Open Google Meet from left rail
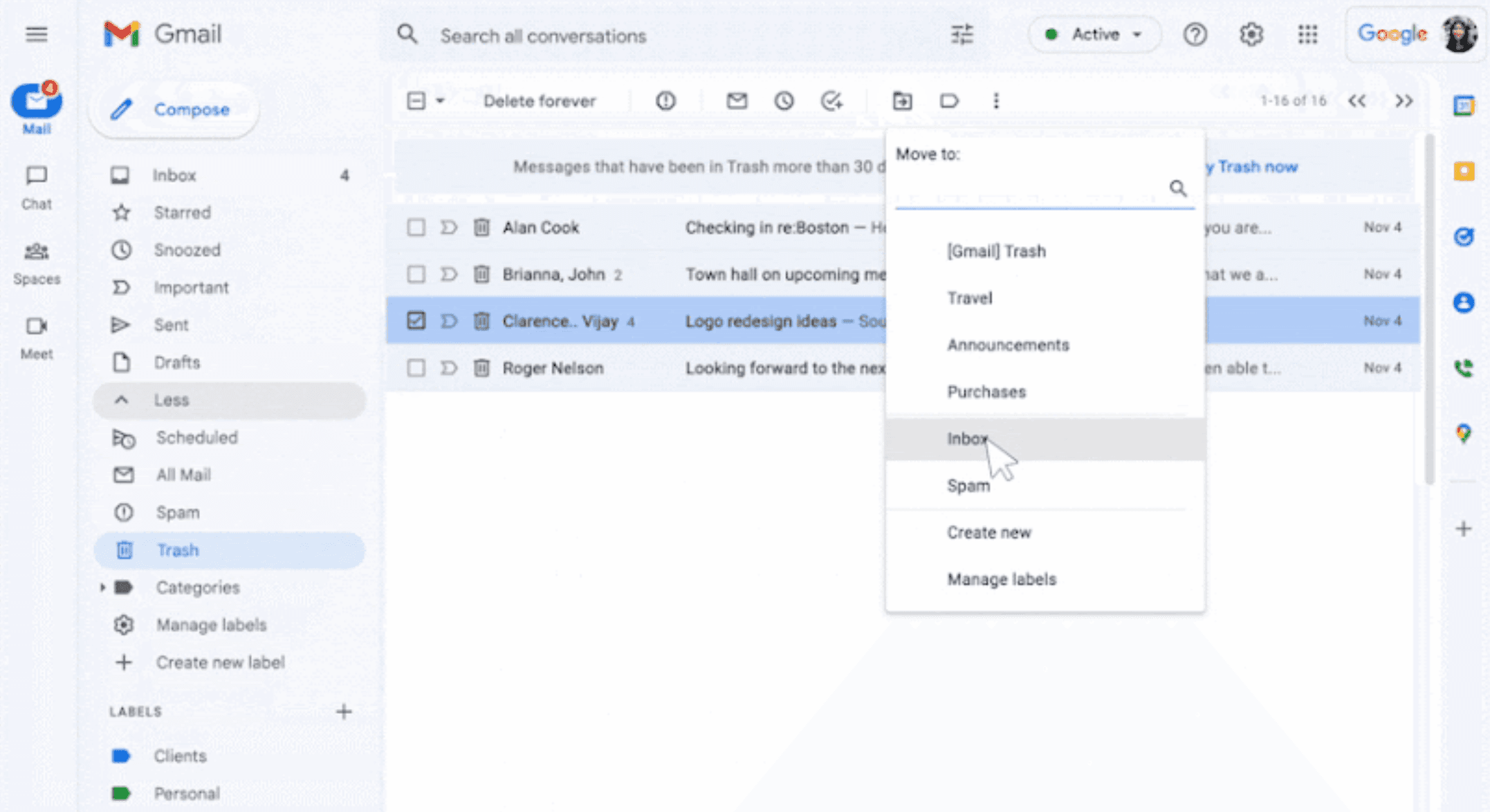The image size is (1490, 812). tap(37, 332)
